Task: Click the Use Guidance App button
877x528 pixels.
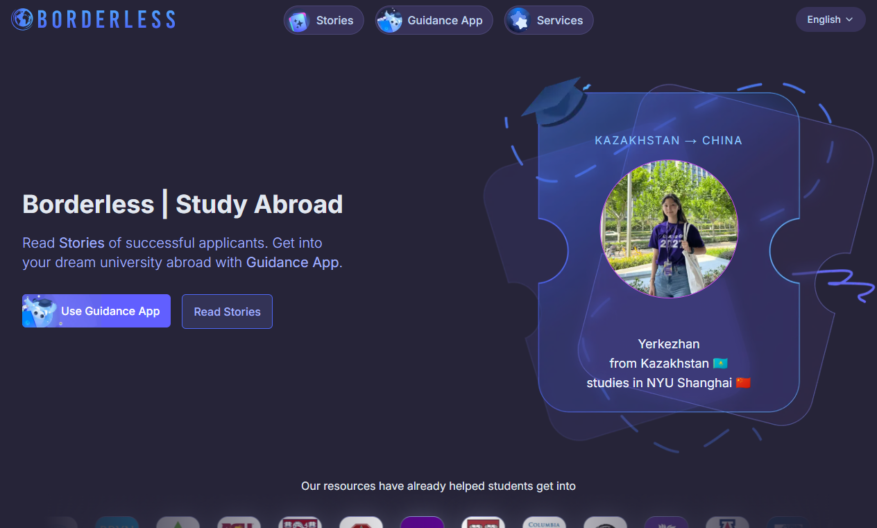Action: coord(96,311)
